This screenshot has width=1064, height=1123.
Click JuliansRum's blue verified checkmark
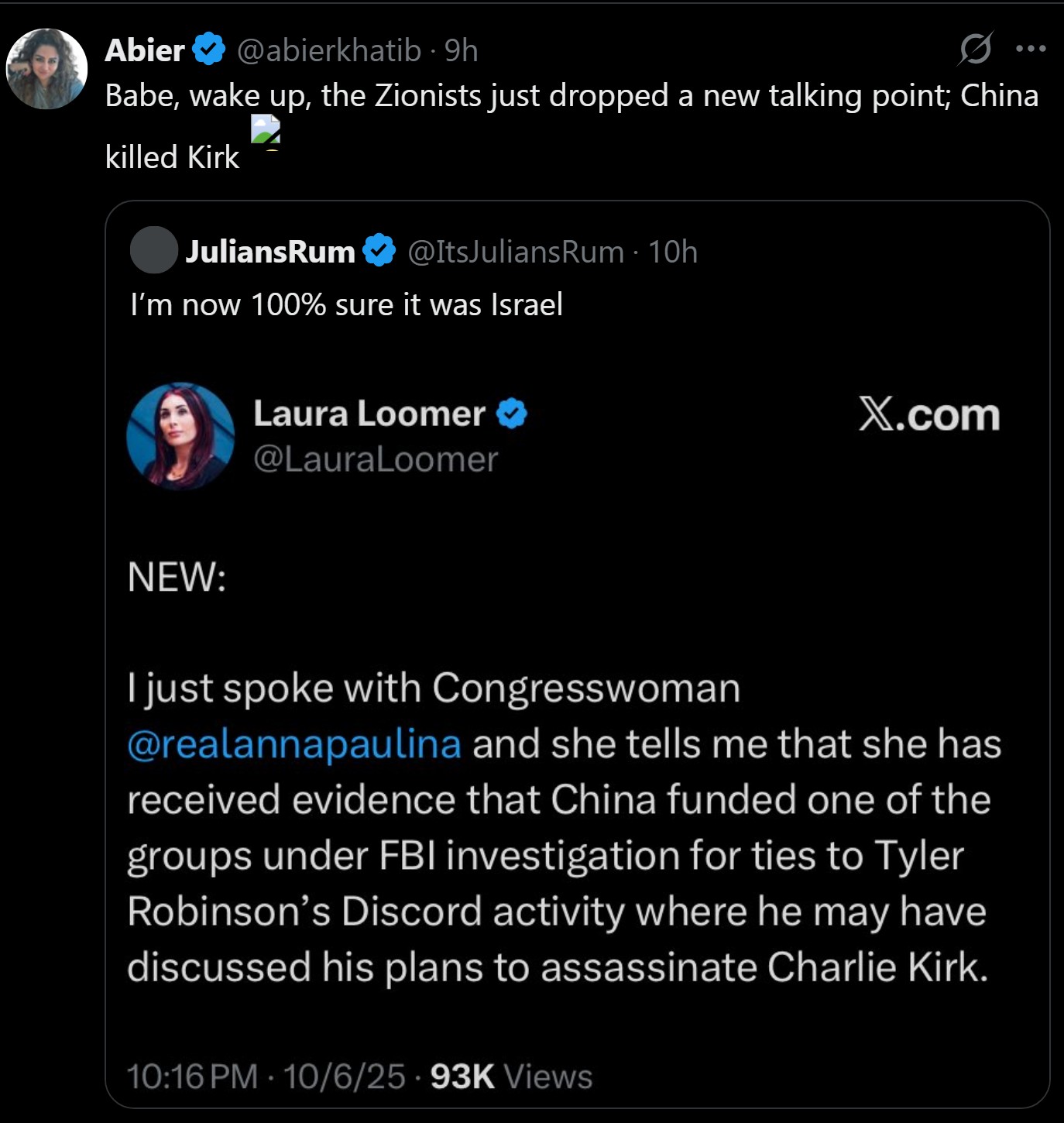click(379, 251)
